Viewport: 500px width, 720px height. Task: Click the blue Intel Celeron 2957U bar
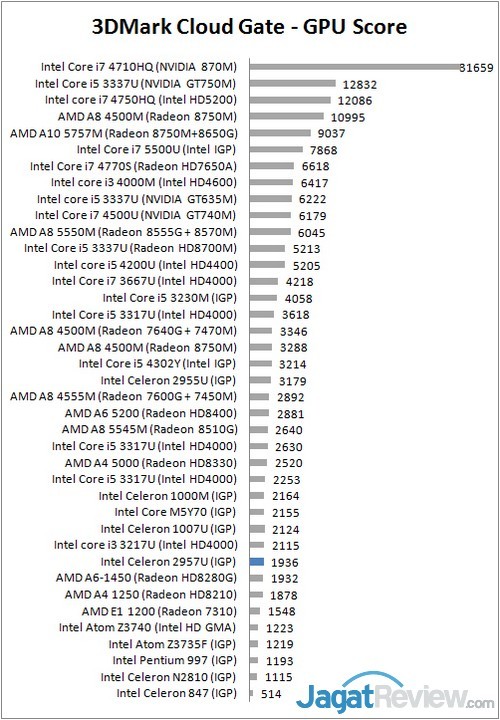click(x=257, y=562)
